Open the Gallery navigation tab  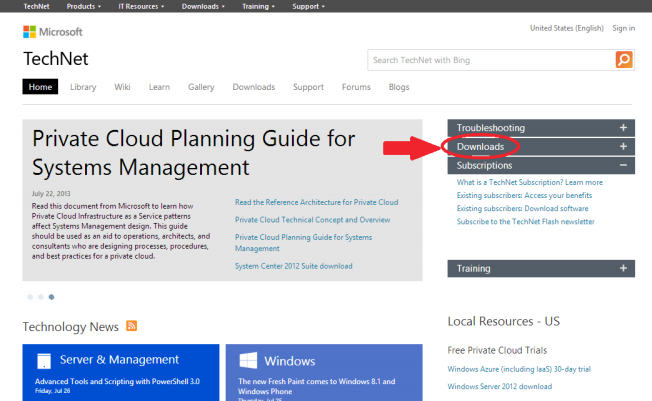(201, 87)
